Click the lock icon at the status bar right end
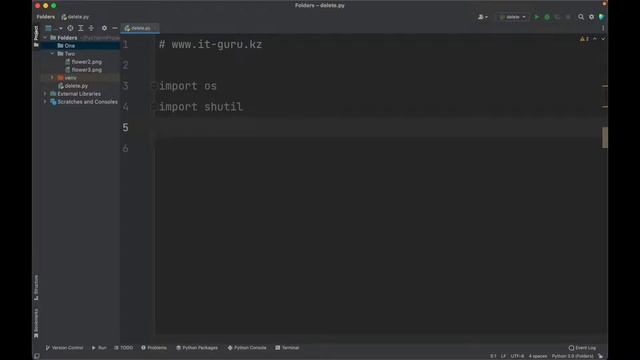 (x=601, y=356)
